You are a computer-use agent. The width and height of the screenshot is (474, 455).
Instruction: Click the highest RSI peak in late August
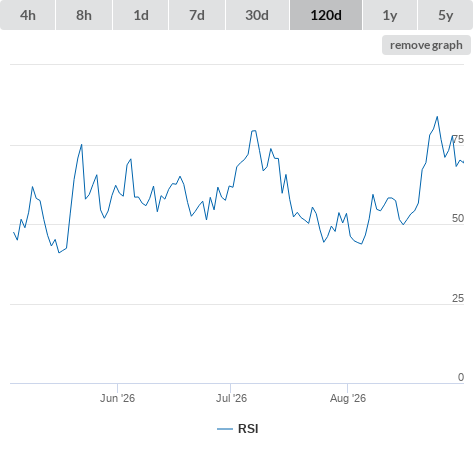(437, 117)
